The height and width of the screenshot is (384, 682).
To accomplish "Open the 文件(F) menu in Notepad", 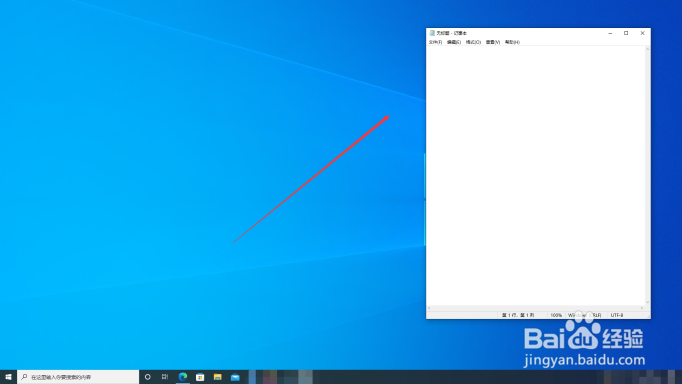I will (x=435, y=42).
